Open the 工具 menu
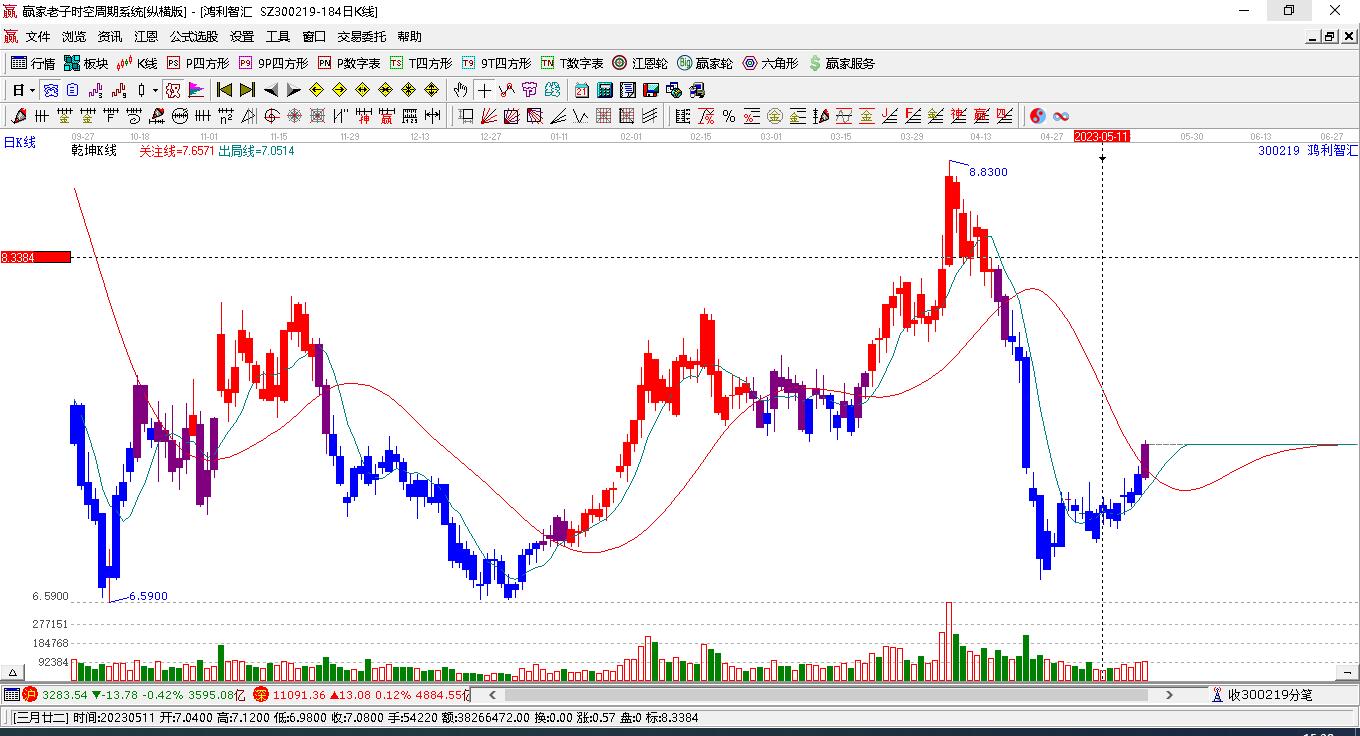Screen dimensions: 1360x736 click(278, 36)
